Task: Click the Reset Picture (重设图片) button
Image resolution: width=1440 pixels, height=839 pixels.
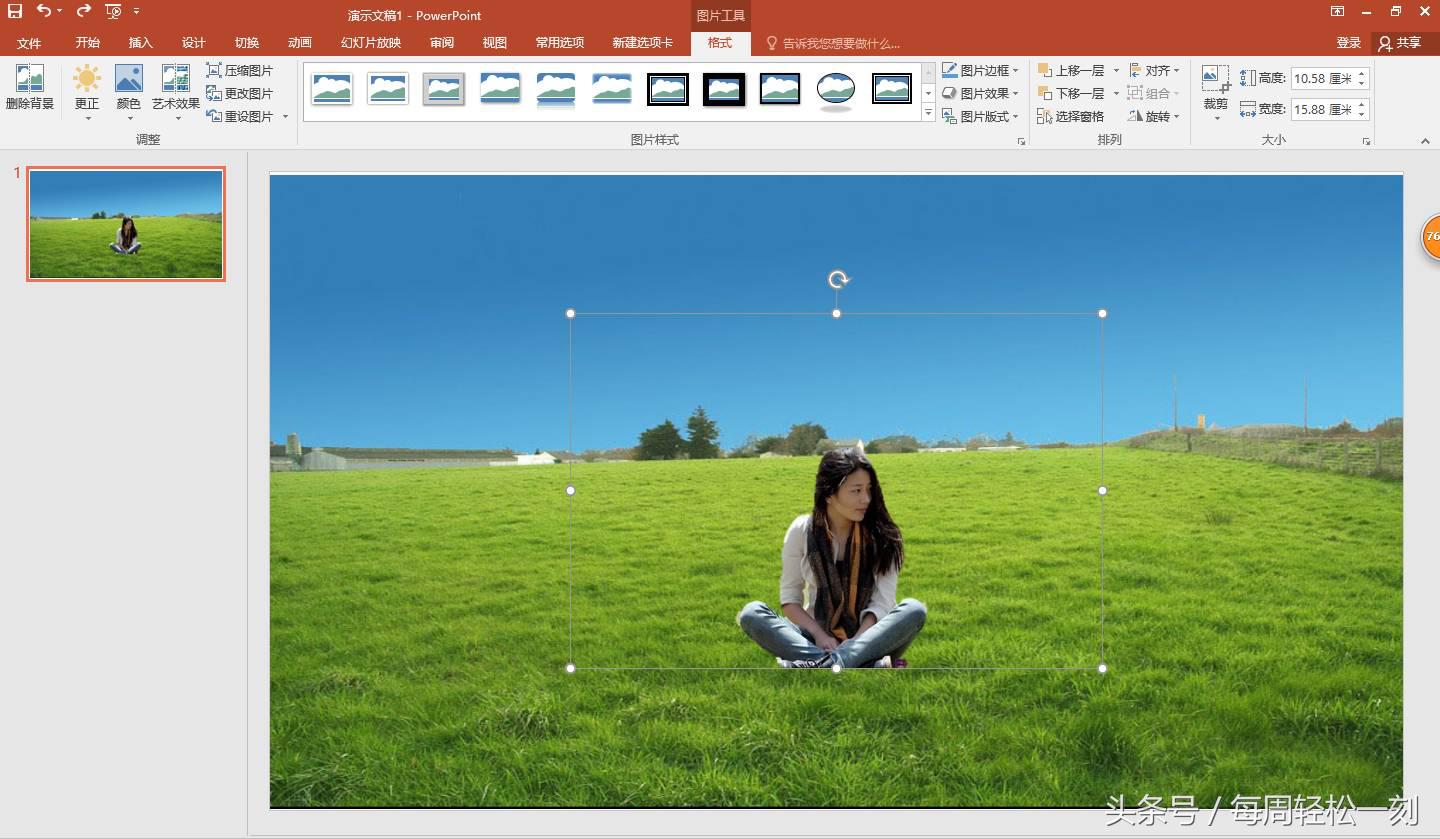Action: [x=240, y=117]
